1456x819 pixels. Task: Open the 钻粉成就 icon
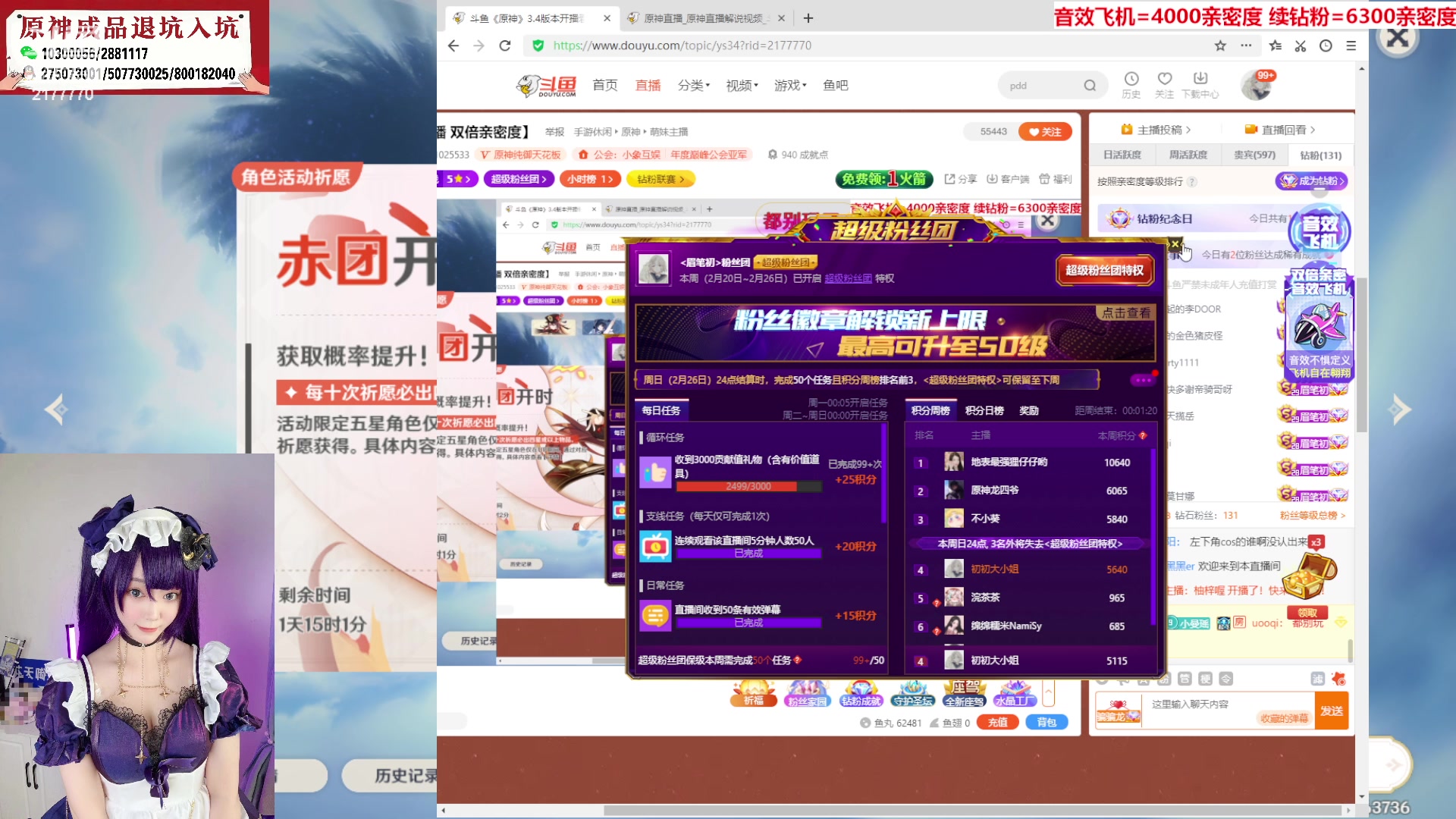861,693
